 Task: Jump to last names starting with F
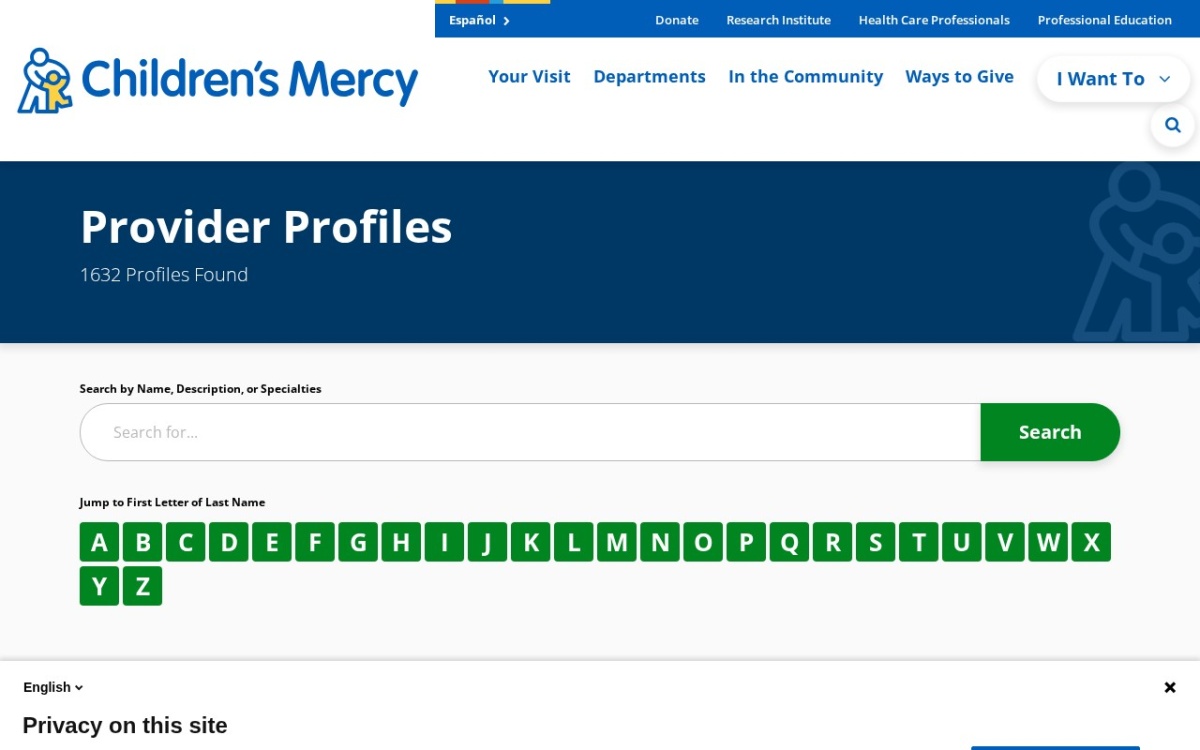(x=314, y=542)
